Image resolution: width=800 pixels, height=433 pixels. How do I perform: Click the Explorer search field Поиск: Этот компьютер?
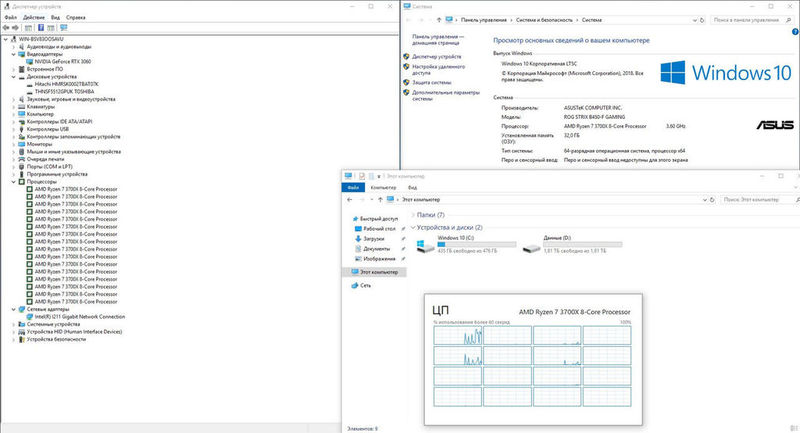(x=758, y=199)
